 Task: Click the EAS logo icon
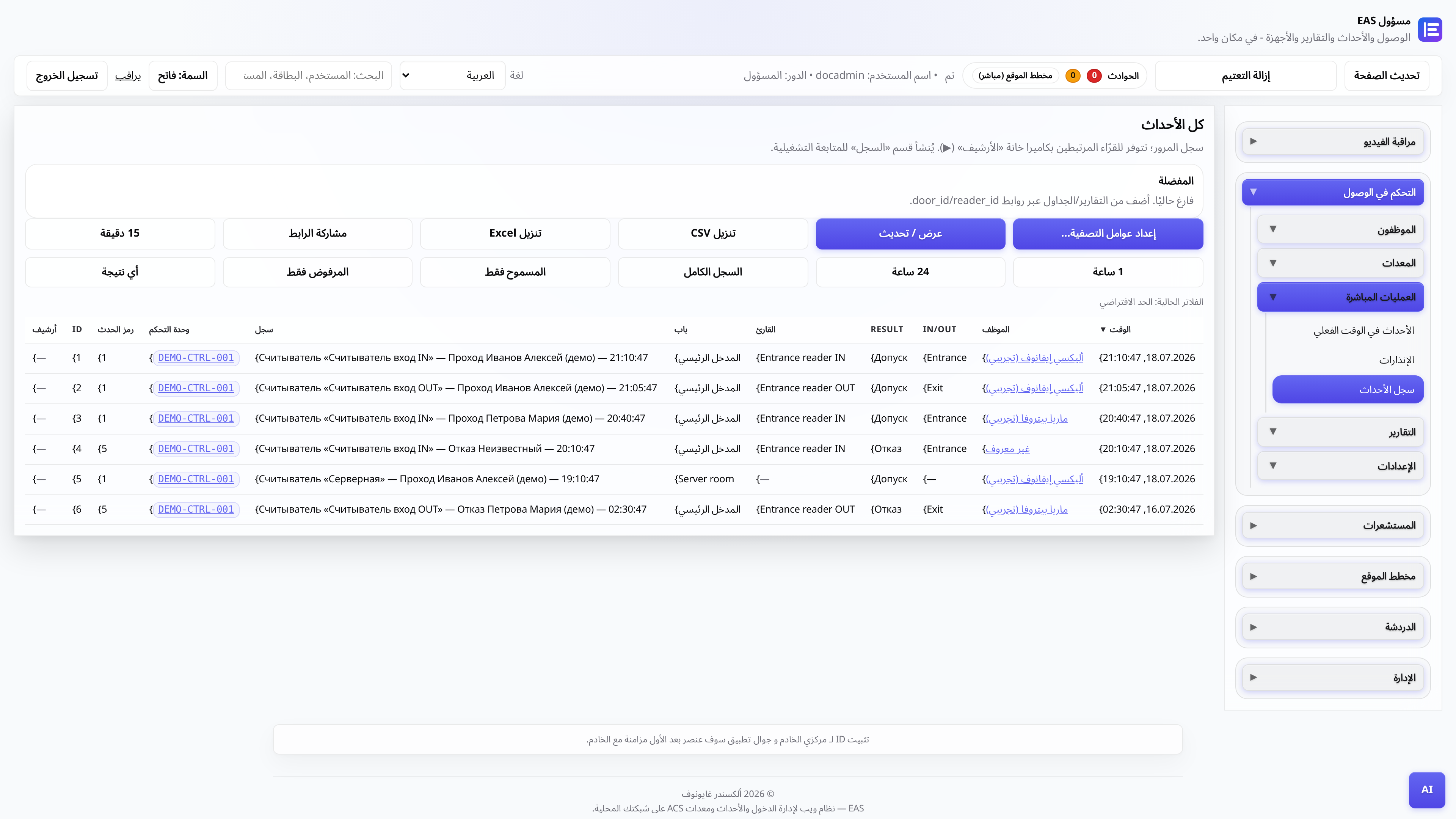click(x=1430, y=30)
